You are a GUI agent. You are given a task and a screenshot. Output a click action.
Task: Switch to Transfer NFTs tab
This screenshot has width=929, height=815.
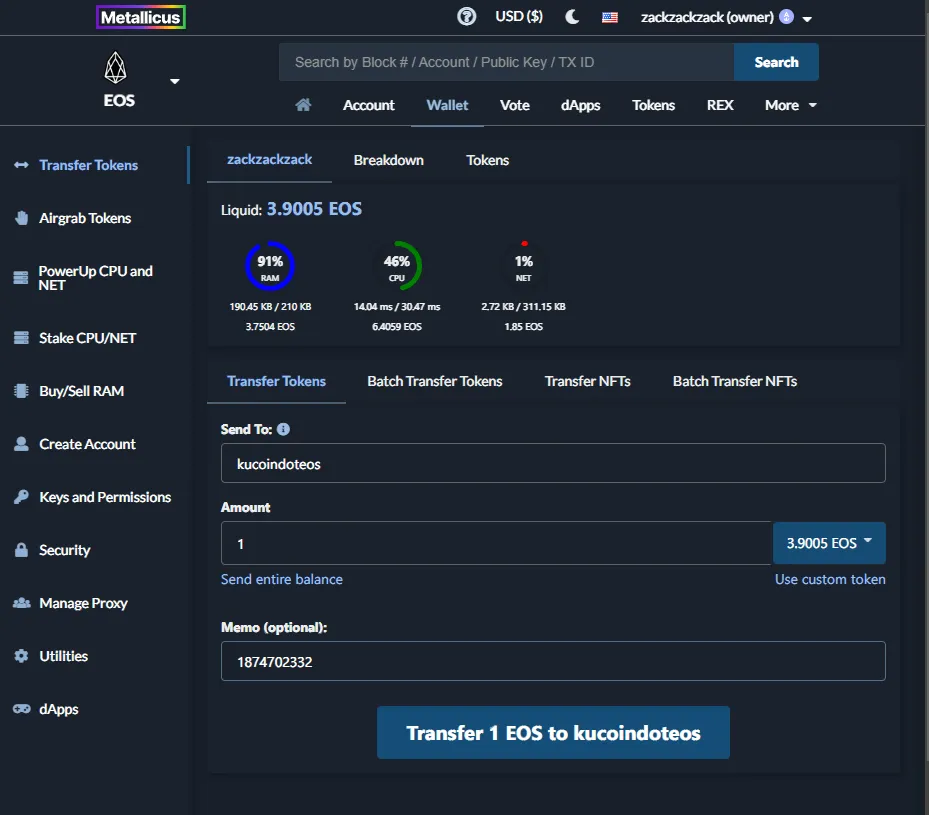pyautogui.click(x=587, y=381)
